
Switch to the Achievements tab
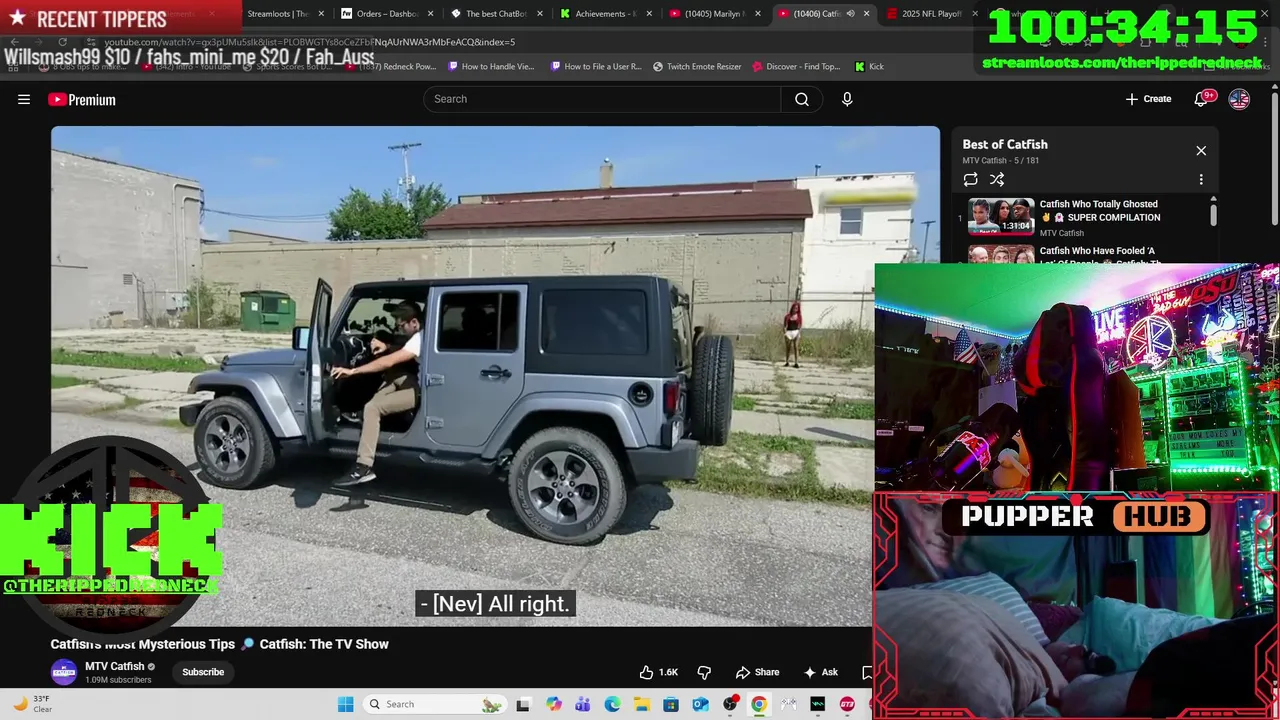(606, 14)
